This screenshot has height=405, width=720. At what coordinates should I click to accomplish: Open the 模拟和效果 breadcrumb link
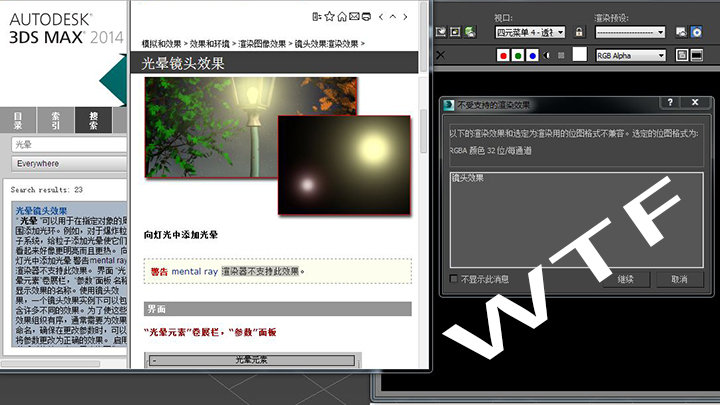pos(162,44)
